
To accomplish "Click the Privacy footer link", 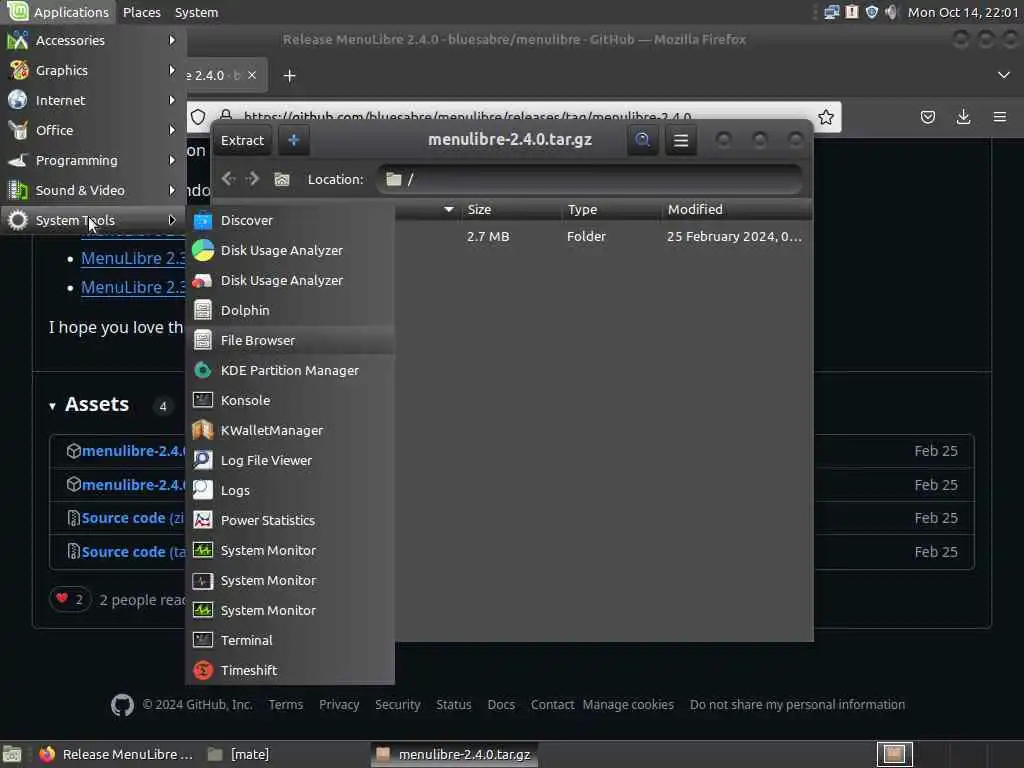I will coord(339,705).
